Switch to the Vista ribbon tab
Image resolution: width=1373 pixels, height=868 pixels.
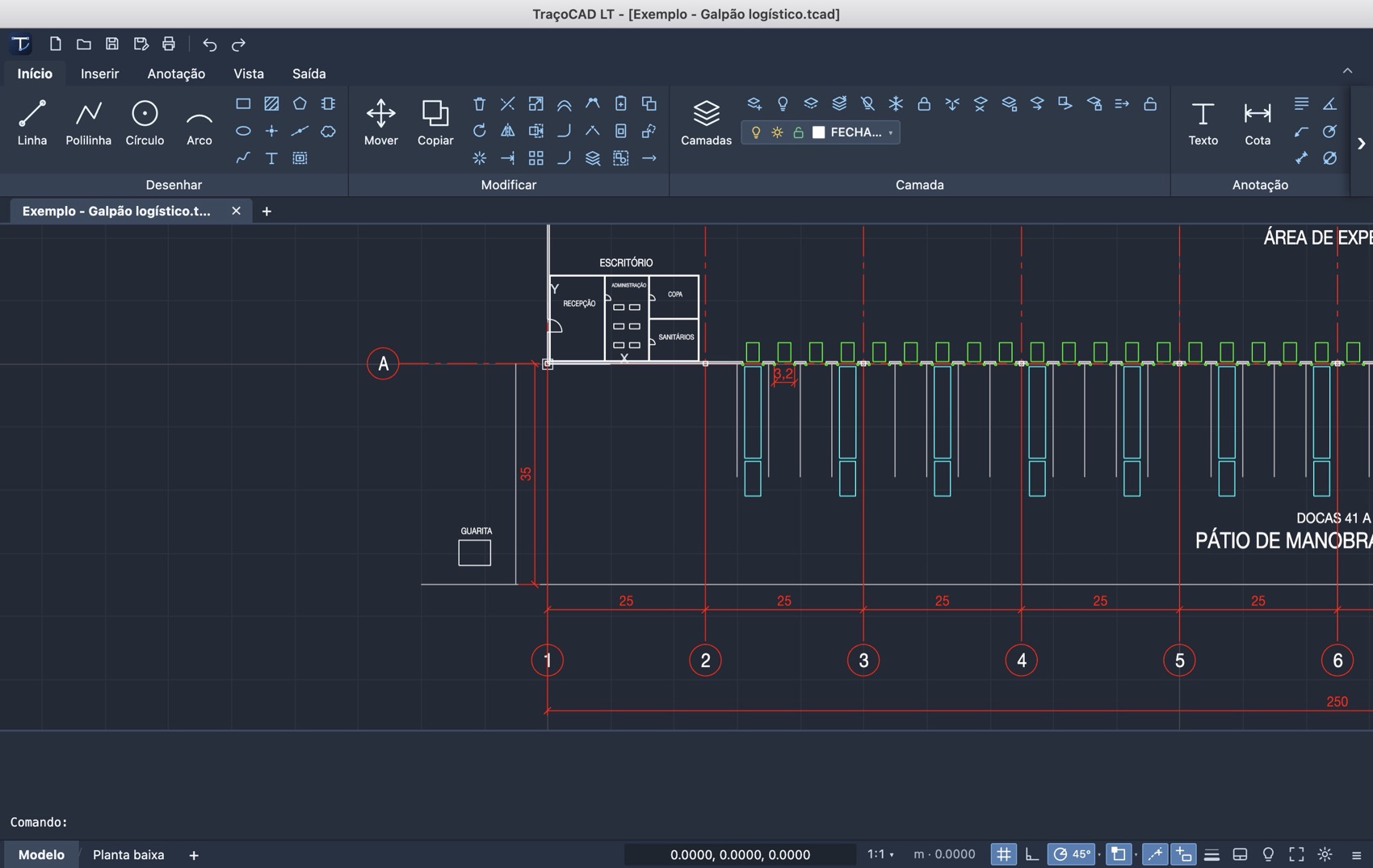click(249, 73)
